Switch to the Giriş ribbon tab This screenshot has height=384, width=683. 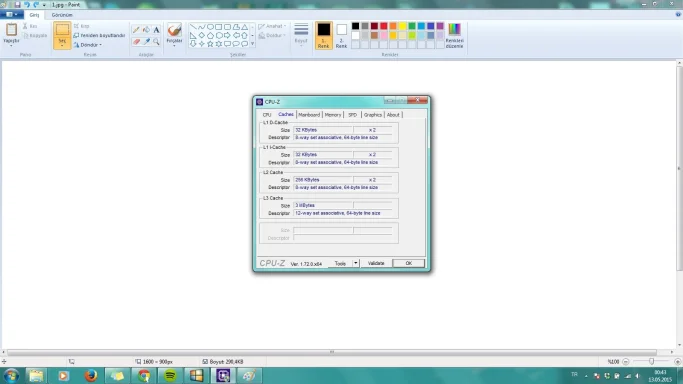34,15
